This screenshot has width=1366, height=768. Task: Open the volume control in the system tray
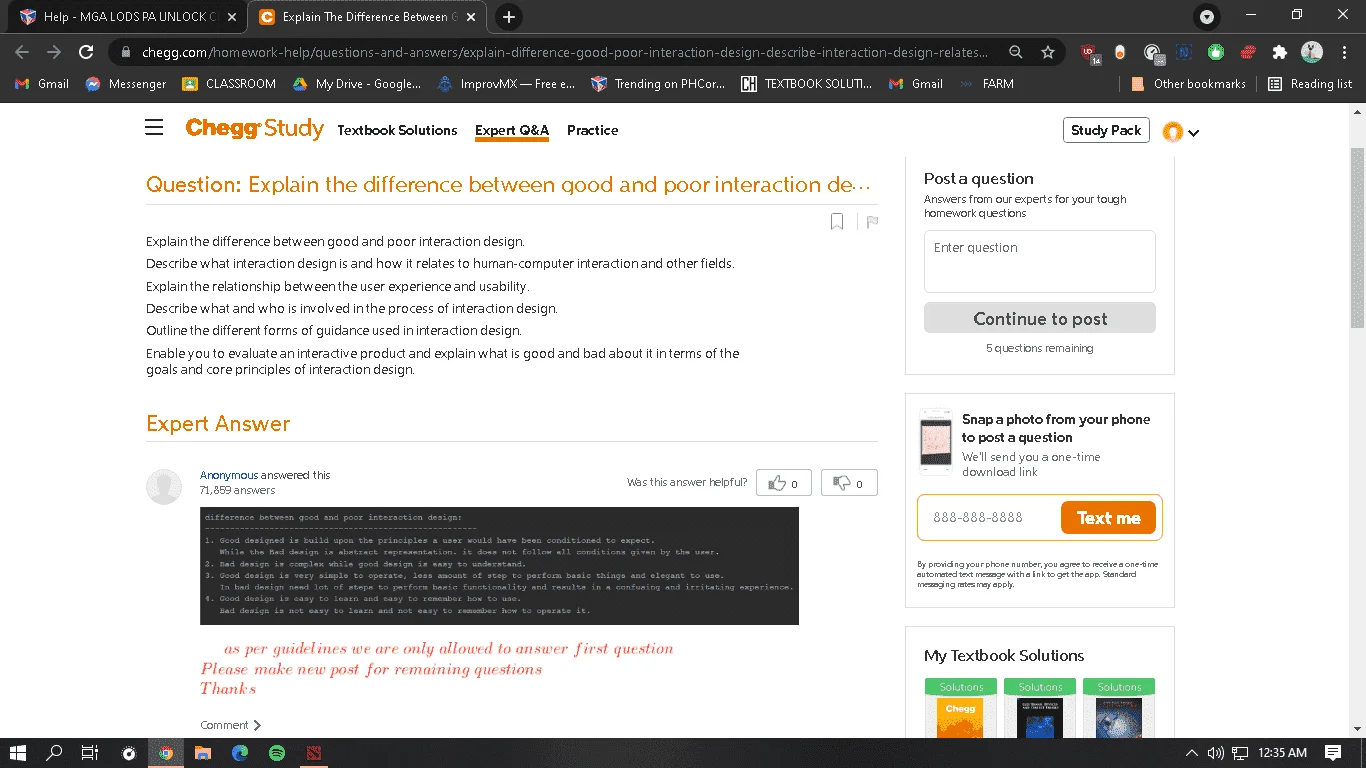pyautogui.click(x=1216, y=753)
